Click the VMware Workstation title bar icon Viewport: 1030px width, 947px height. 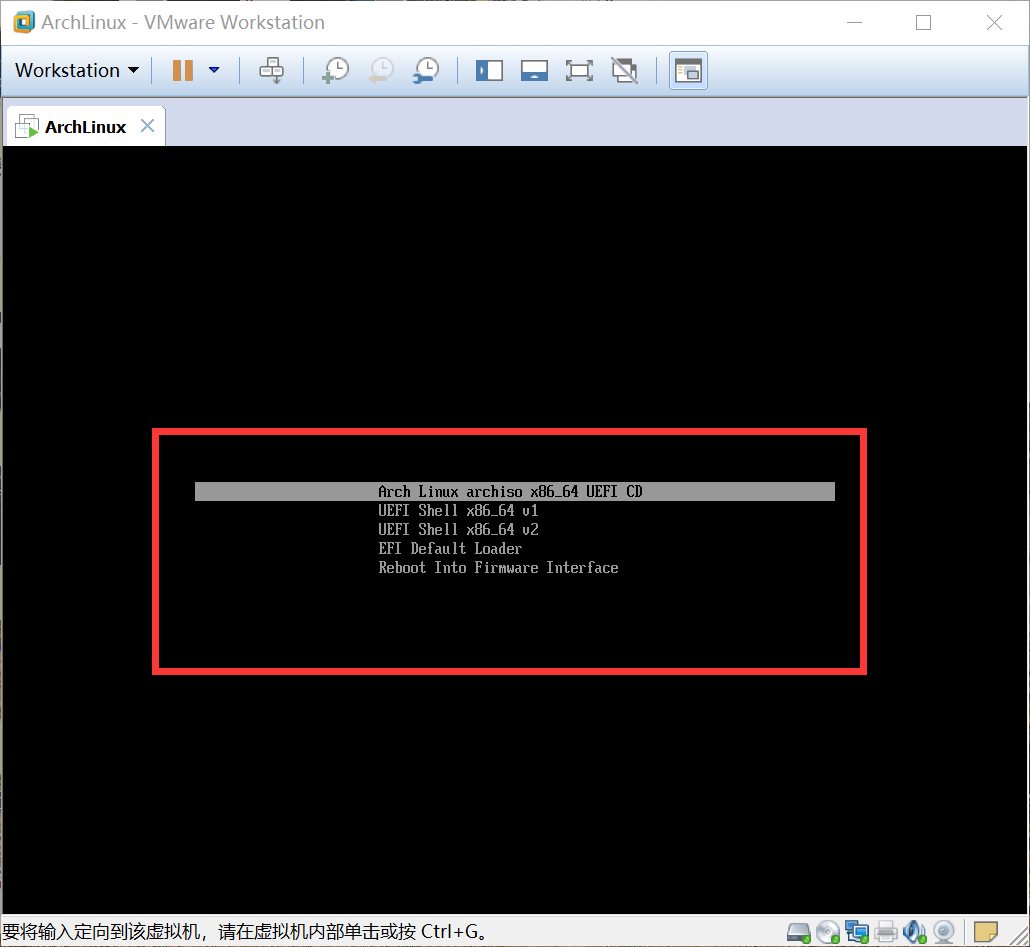(x=24, y=22)
